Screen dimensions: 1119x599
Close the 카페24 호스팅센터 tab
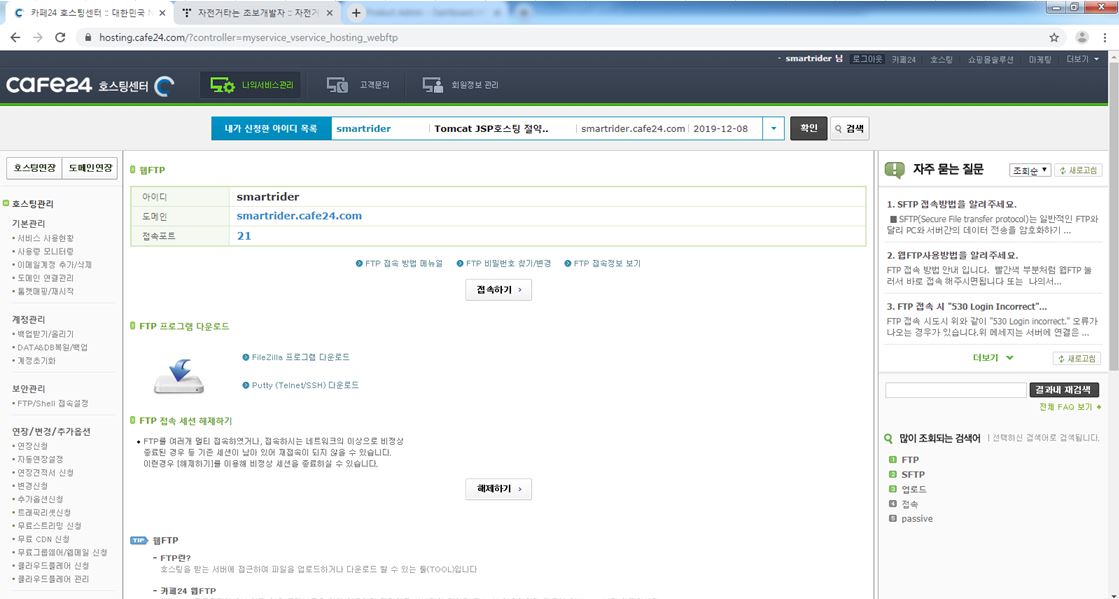point(162,13)
